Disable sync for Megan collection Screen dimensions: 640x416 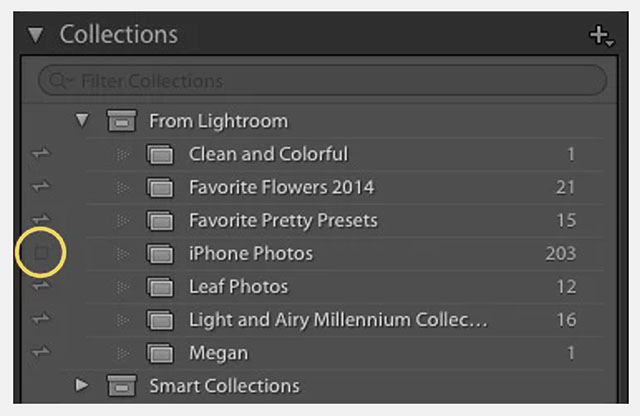click(x=41, y=351)
